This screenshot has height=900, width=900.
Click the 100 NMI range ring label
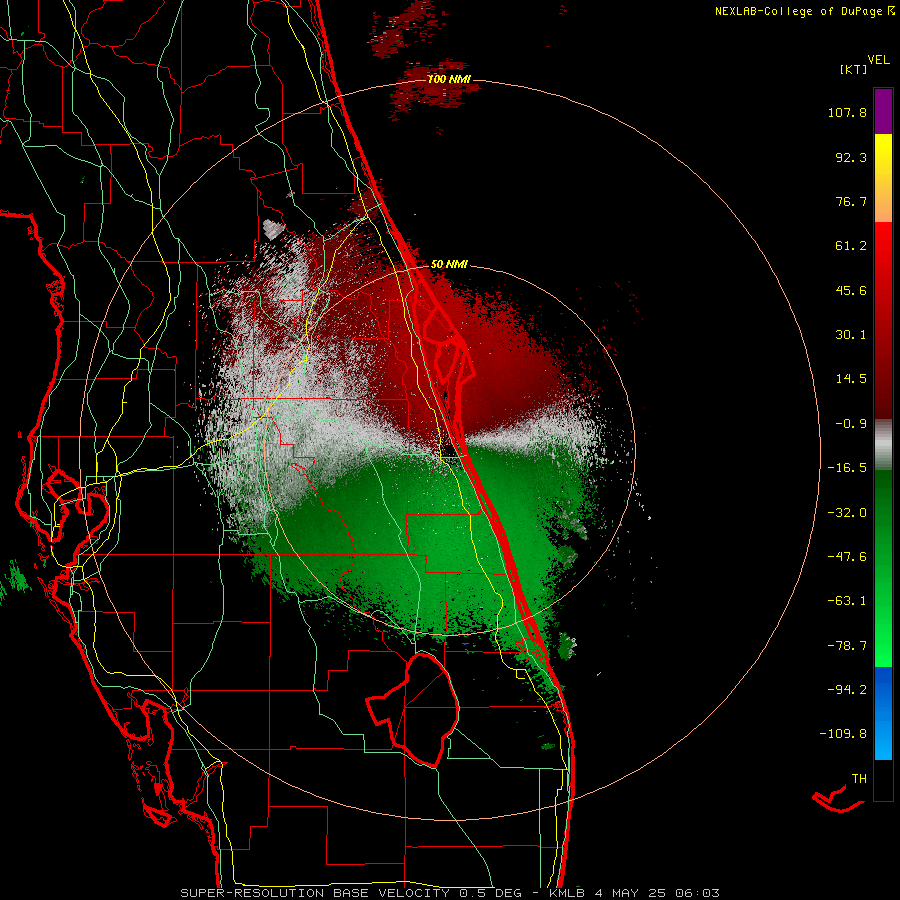[449, 79]
